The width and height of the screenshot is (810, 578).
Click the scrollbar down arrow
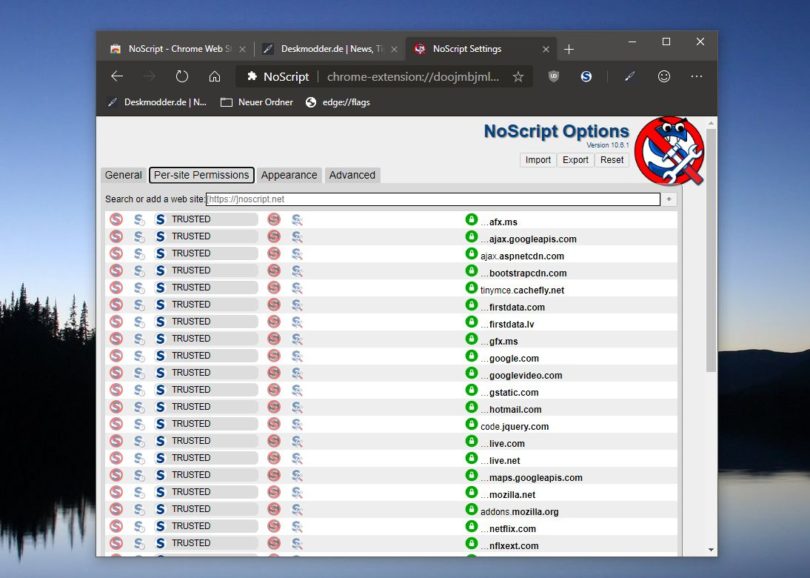tap(711, 550)
